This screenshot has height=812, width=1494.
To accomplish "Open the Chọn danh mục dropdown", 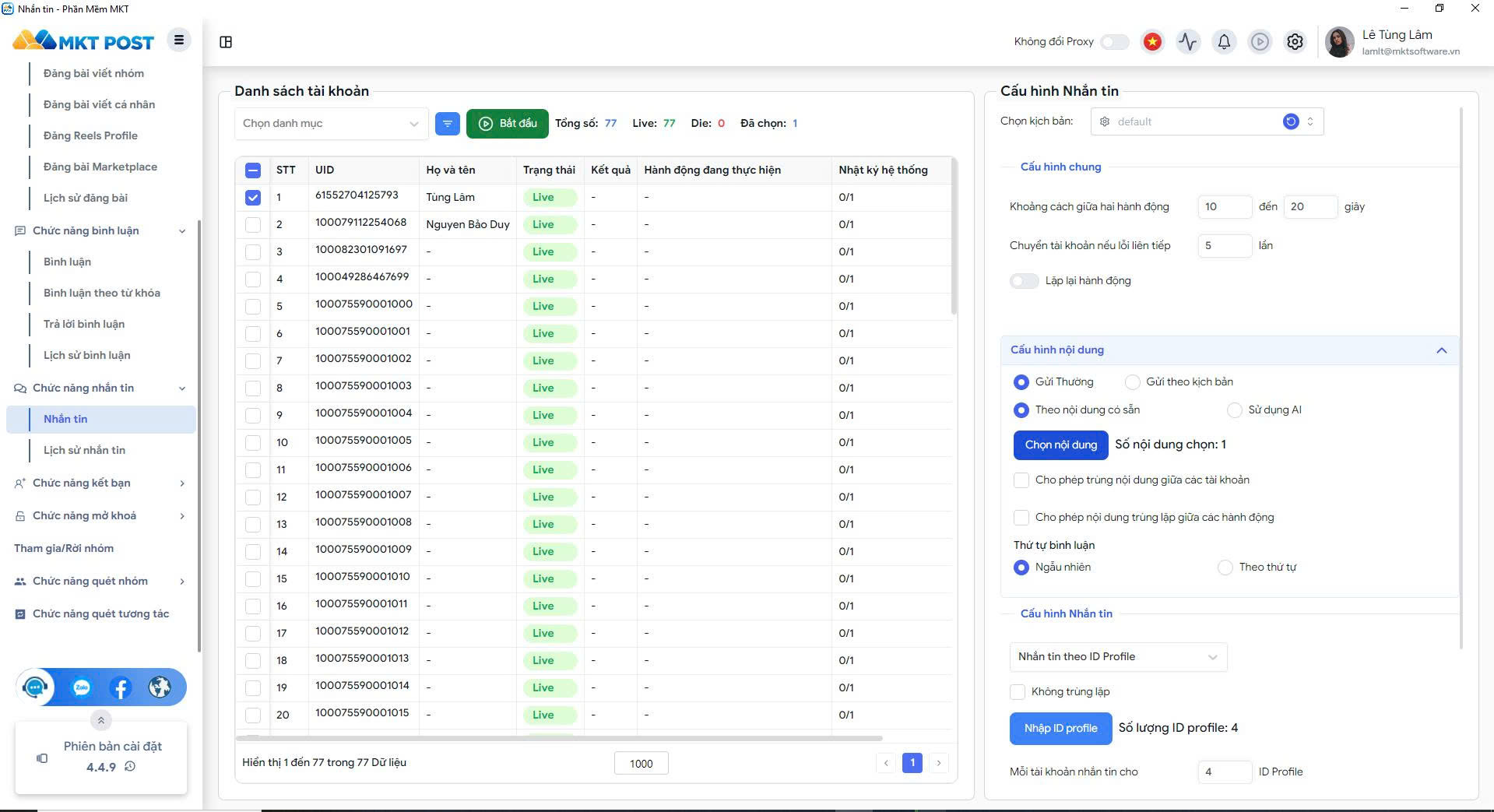I will pos(331,123).
